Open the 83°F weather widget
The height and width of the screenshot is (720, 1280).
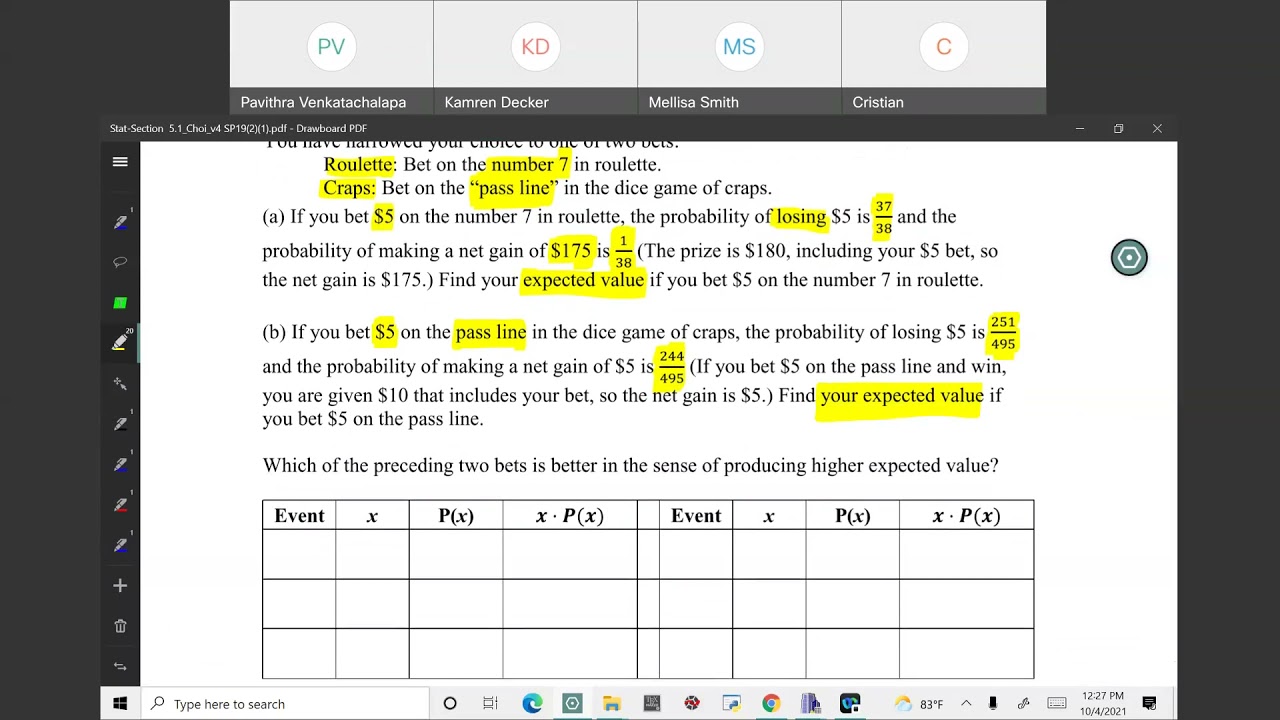coord(918,704)
